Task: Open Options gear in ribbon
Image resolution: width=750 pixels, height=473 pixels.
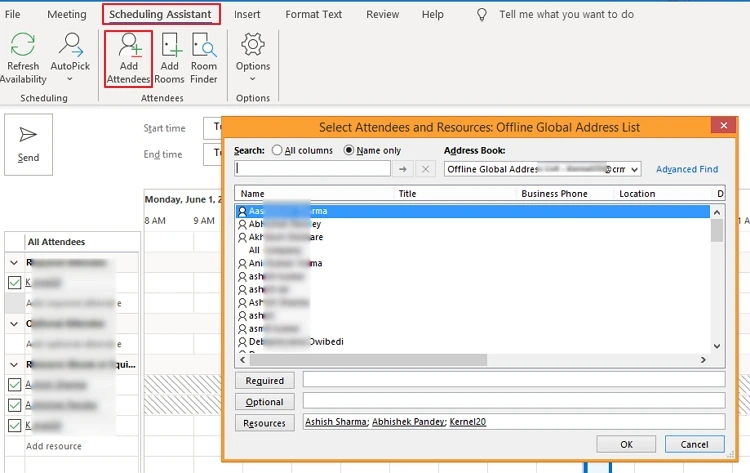Action: point(253,44)
